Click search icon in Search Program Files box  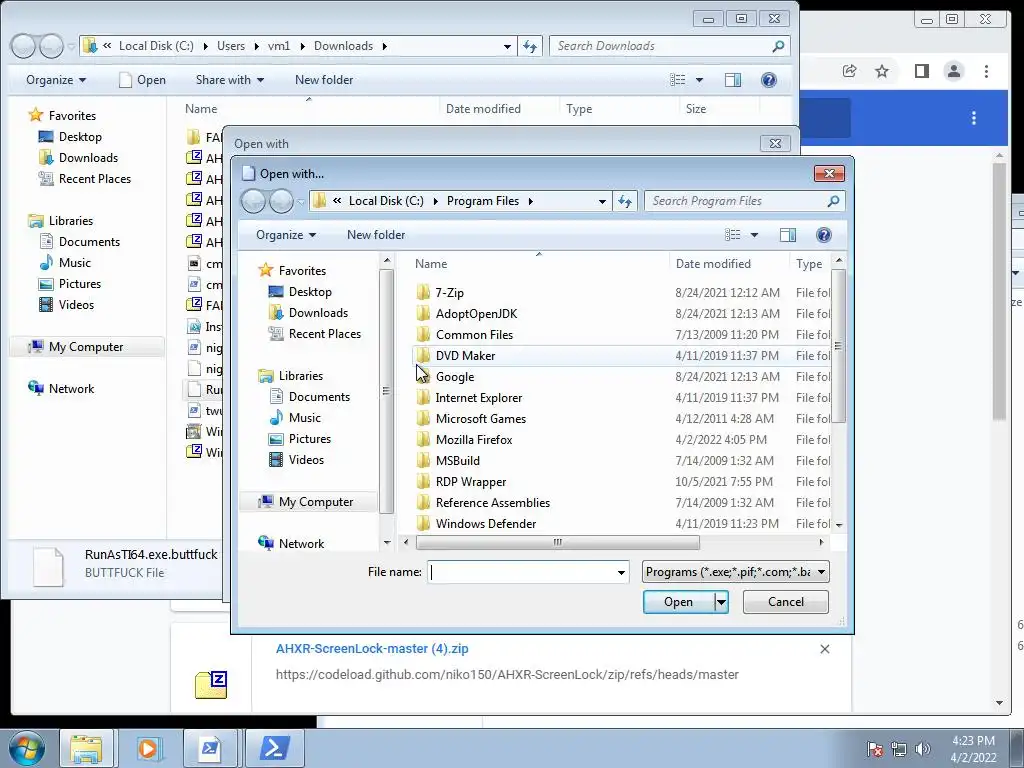833,201
